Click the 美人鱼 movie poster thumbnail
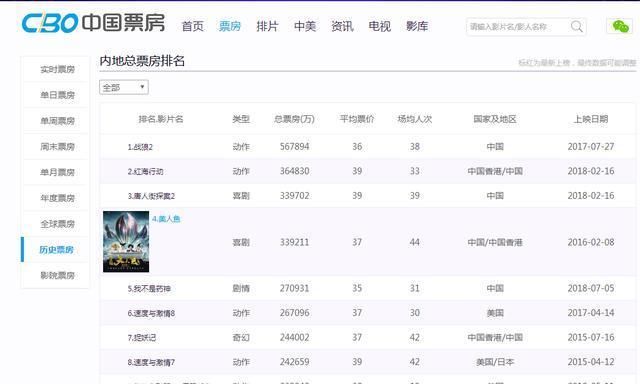The image size is (640, 384). 126,242
